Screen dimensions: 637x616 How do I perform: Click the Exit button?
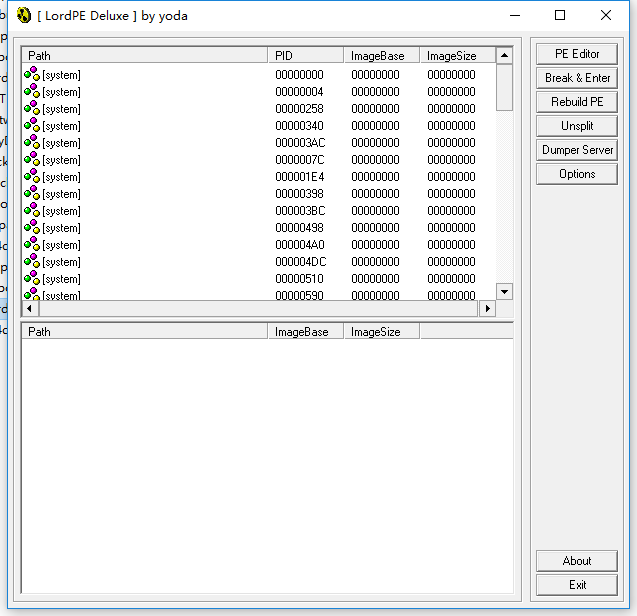tap(577, 585)
